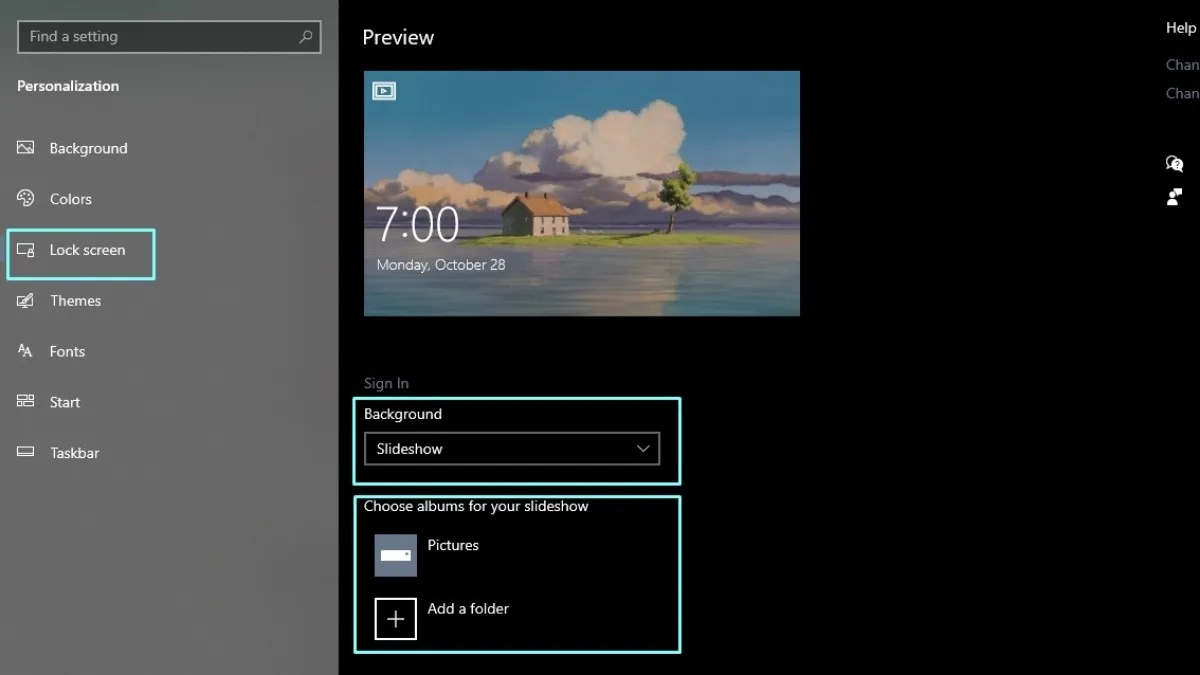The image size is (1200, 675).
Task: Focus the Find a setting search field
Action: coord(160,37)
